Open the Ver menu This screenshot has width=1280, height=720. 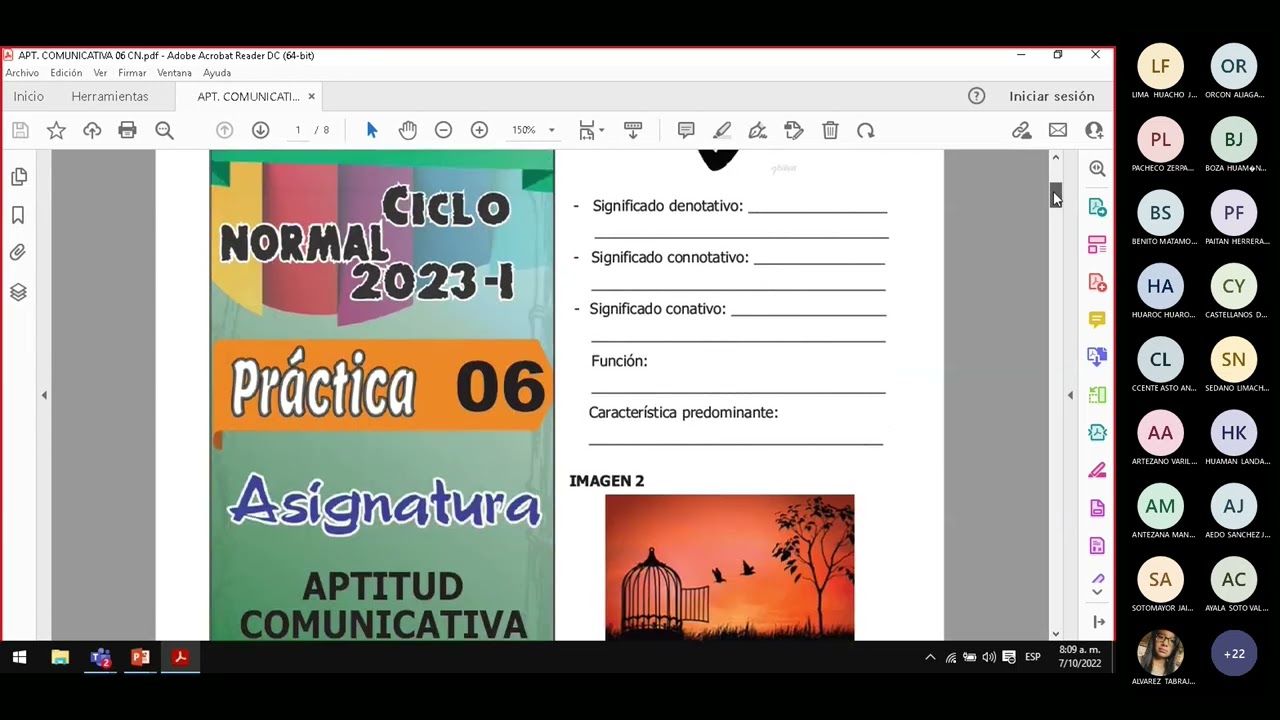(100, 73)
